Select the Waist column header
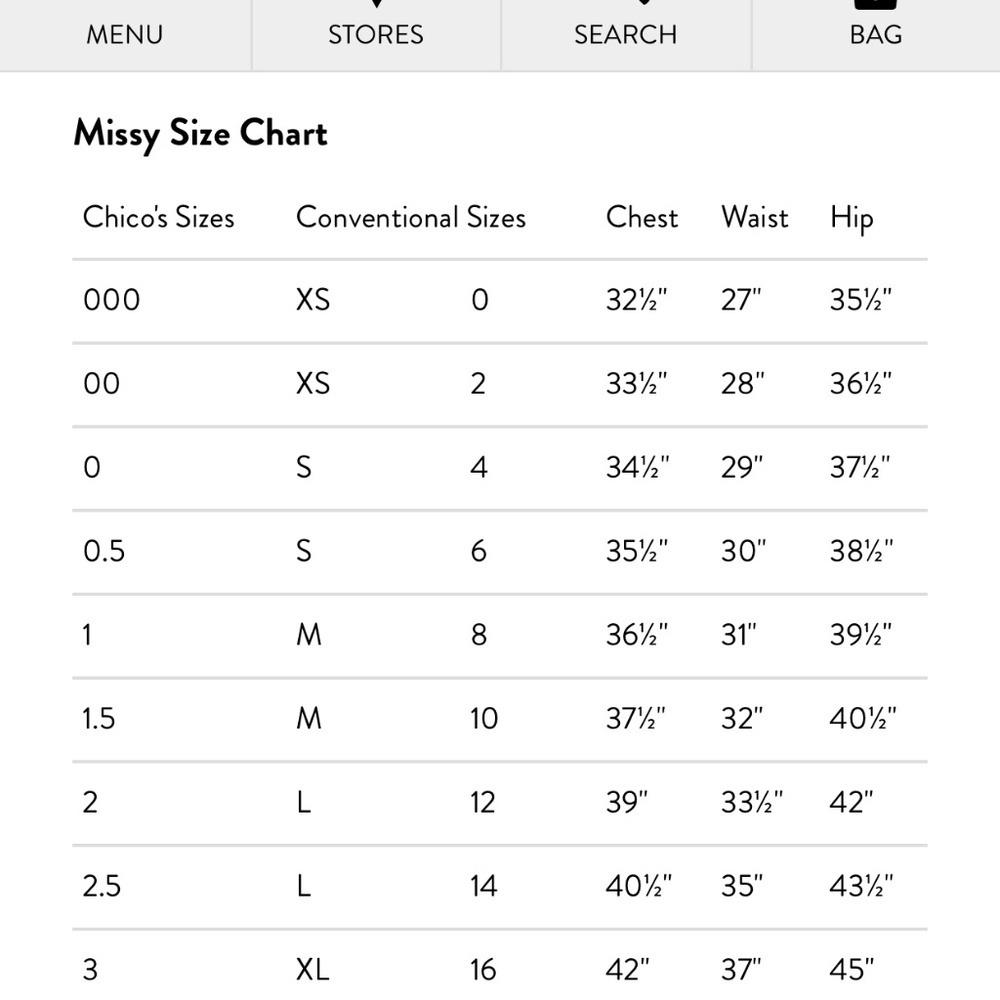Image resolution: width=1000 pixels, height=1000 pixels. [754, 218]
